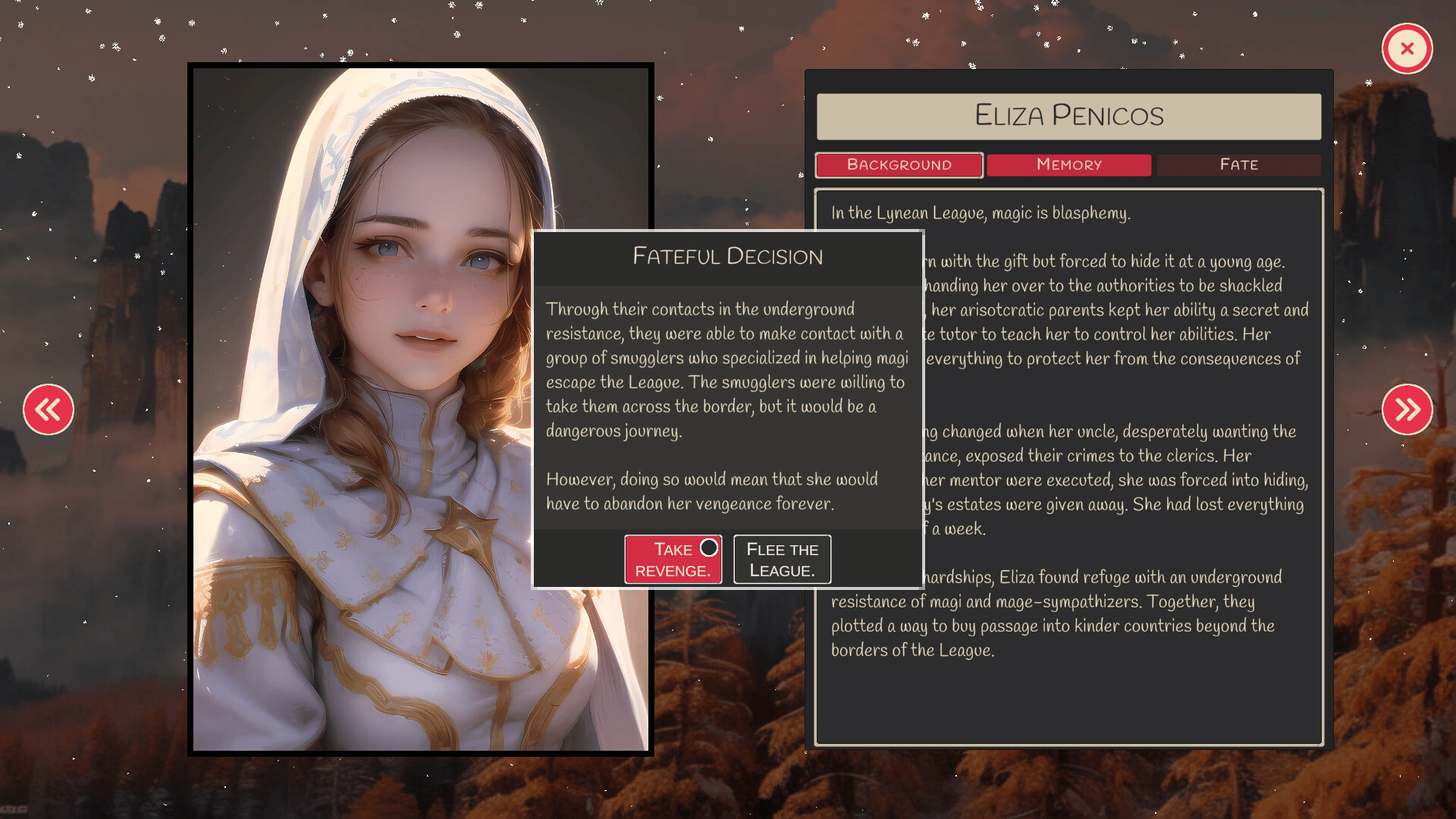Click the Fateful Decision dialog title
The image size is (1456, 819).
pos(727,256)
